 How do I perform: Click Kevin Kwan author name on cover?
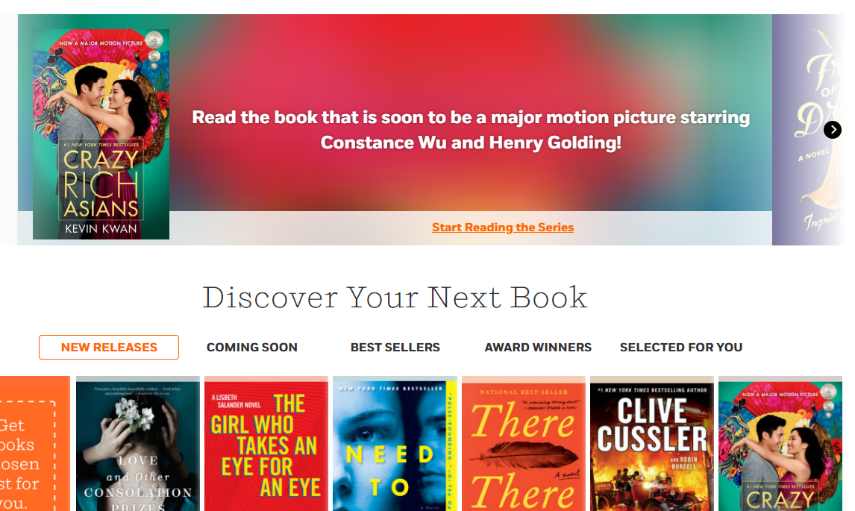point(101,229)
